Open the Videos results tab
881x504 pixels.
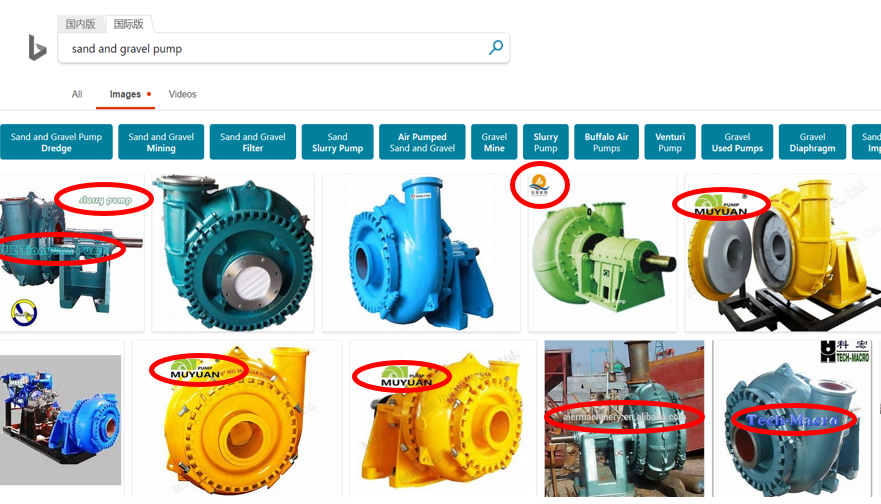pyautogui.click(x=183, y=94)
